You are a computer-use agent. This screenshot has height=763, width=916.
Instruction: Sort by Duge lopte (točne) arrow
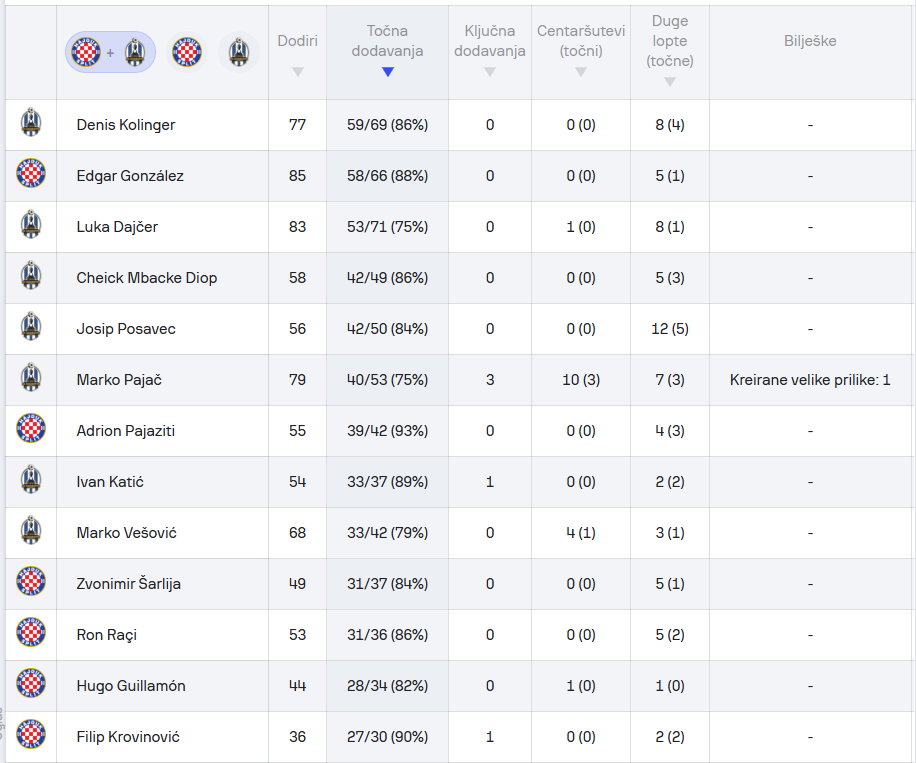[x=670, y=82]
